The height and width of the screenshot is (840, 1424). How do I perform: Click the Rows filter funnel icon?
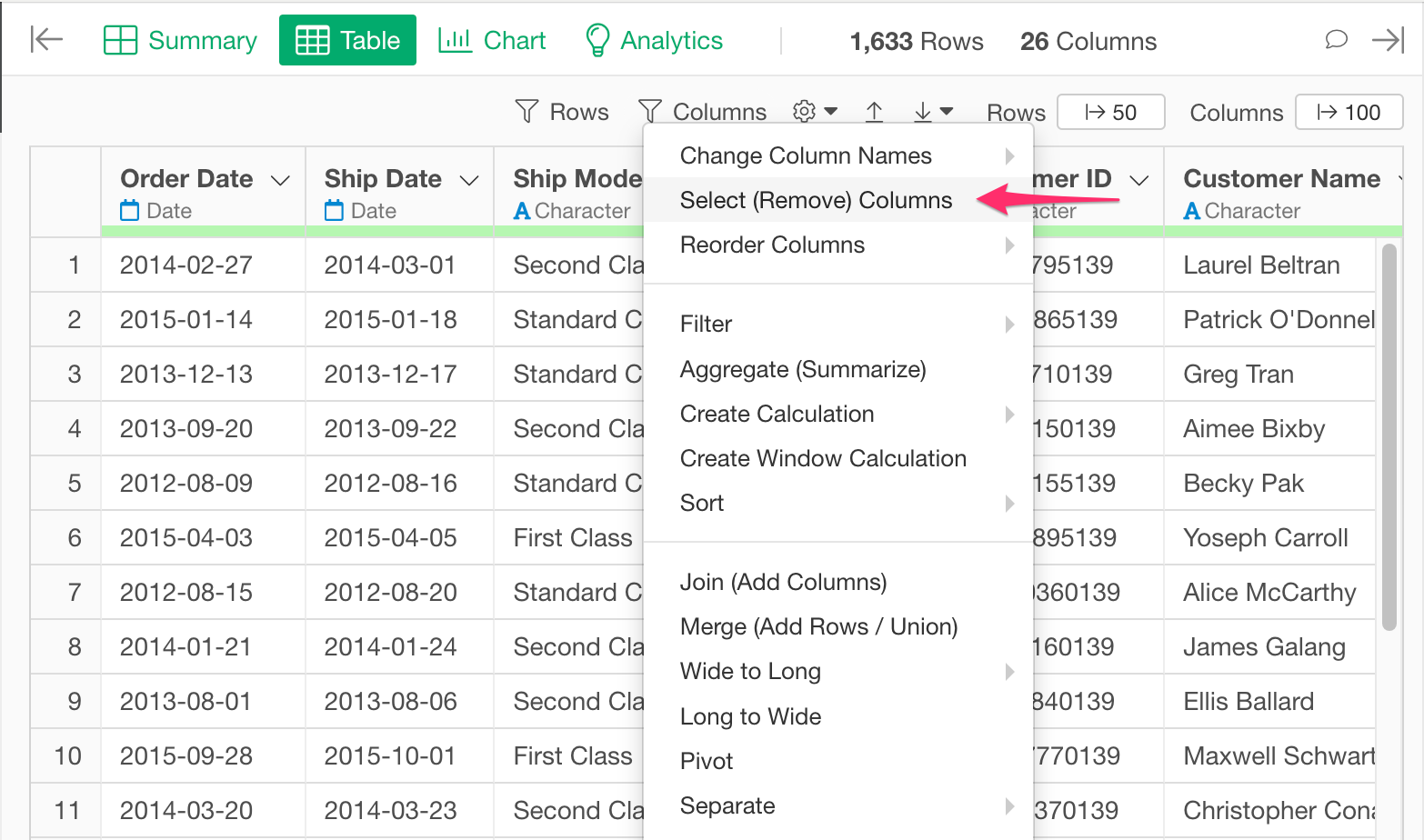[x=526, y=112]
